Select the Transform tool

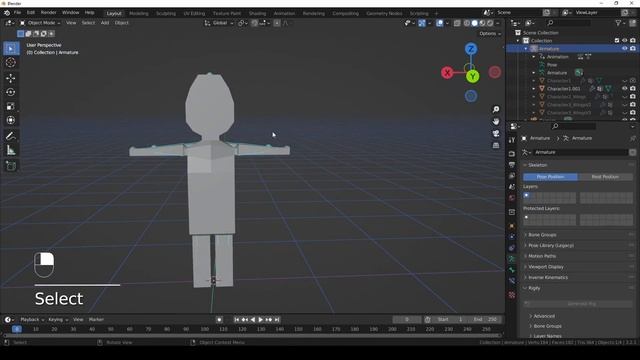[x=11, y=120]
